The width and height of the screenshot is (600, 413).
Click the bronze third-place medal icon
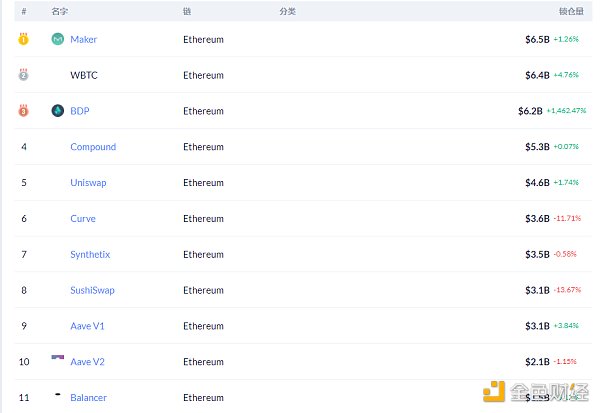coord(23,111)
